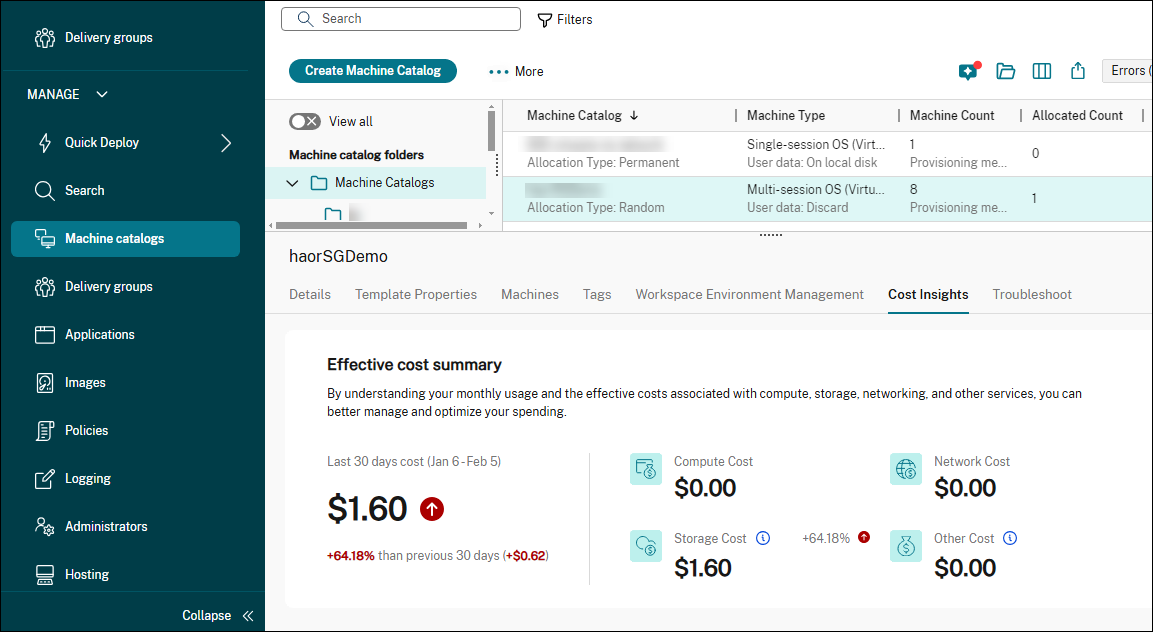Click the Create Machine Catalog button
Screen dimensions: 1153x632
click(372, 71)
